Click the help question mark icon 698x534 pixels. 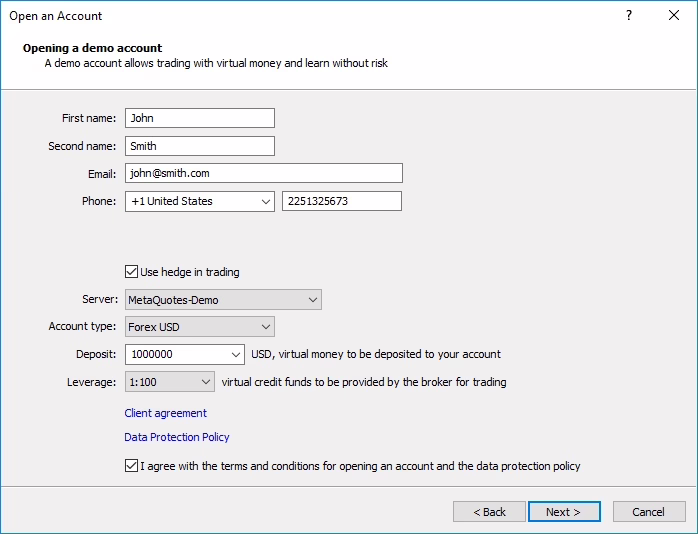(629, 16)
